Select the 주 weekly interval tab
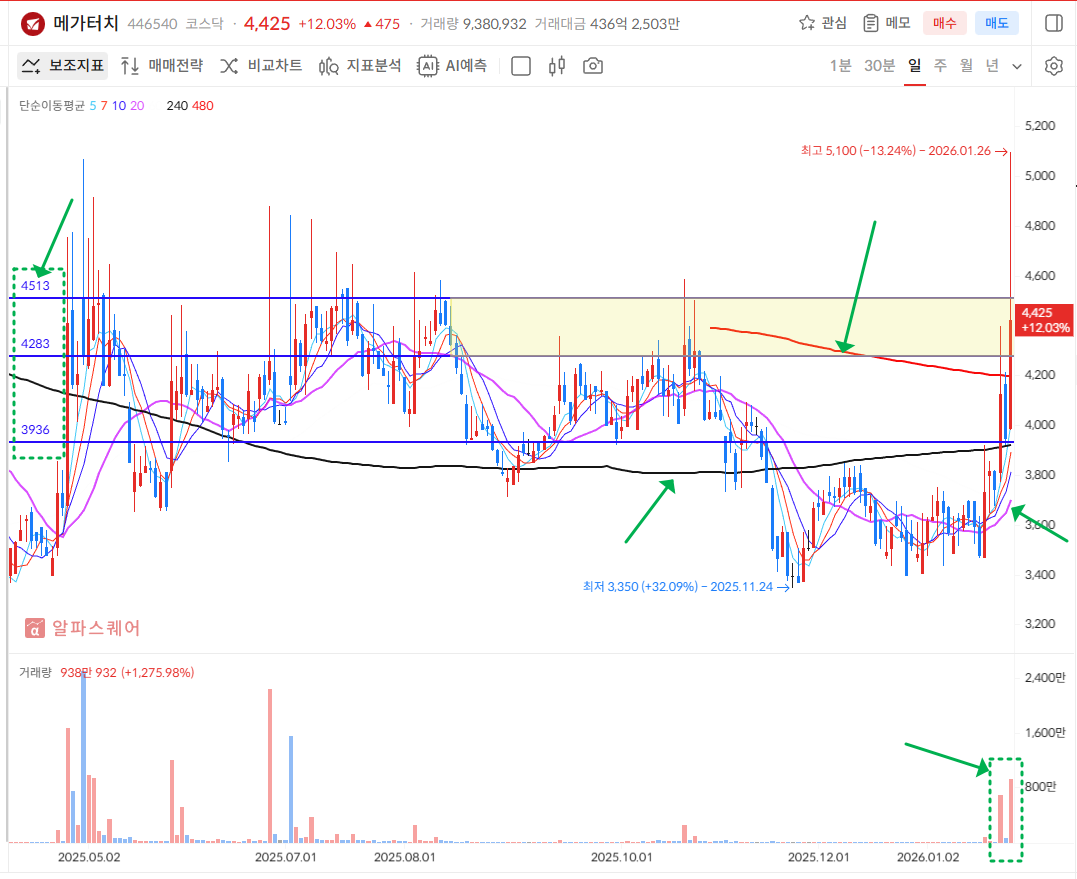Screen dimensions: 1077x879 940,66
